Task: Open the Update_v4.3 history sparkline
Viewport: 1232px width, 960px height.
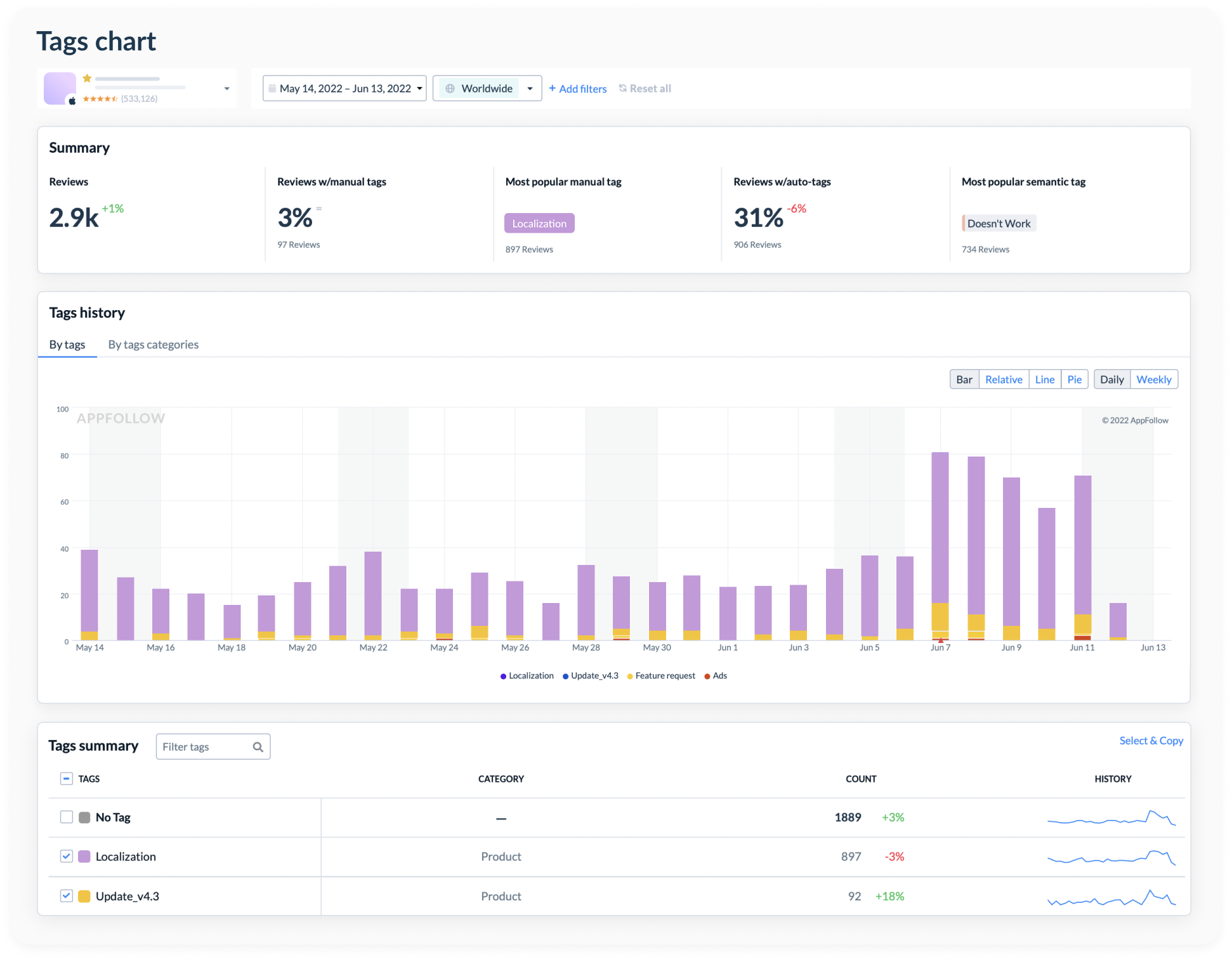Action: click(1111, 897)
